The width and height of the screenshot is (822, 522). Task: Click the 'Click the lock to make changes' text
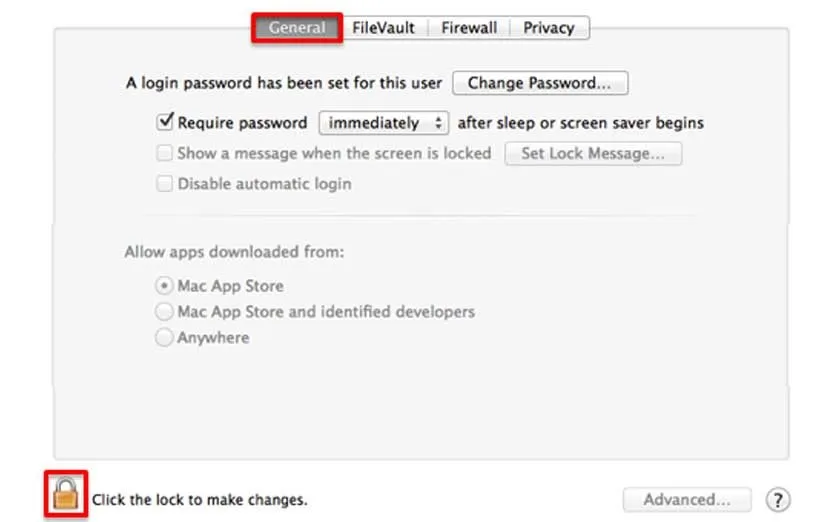(x=200, y=499)
